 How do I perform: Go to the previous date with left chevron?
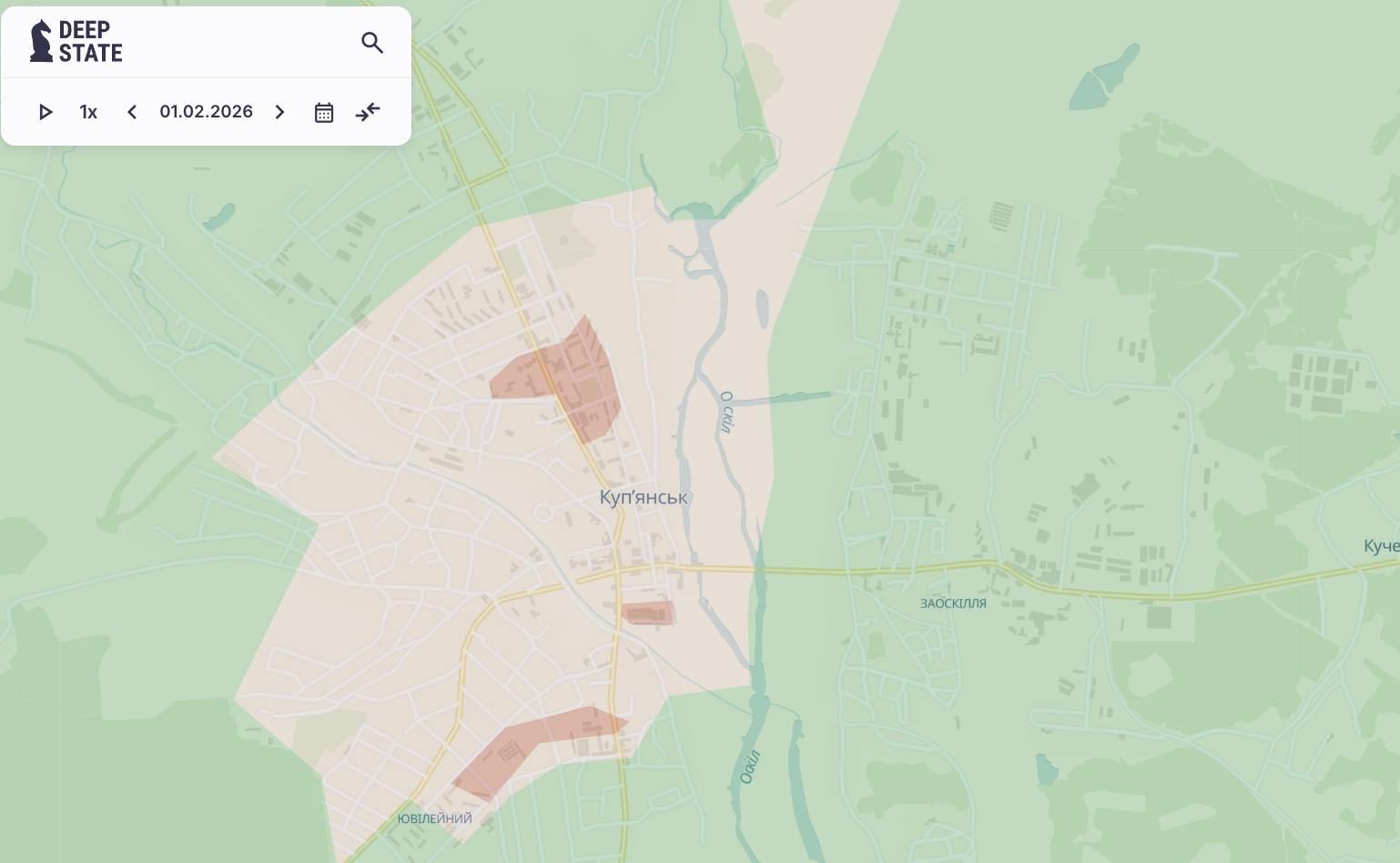pos(132,112)
